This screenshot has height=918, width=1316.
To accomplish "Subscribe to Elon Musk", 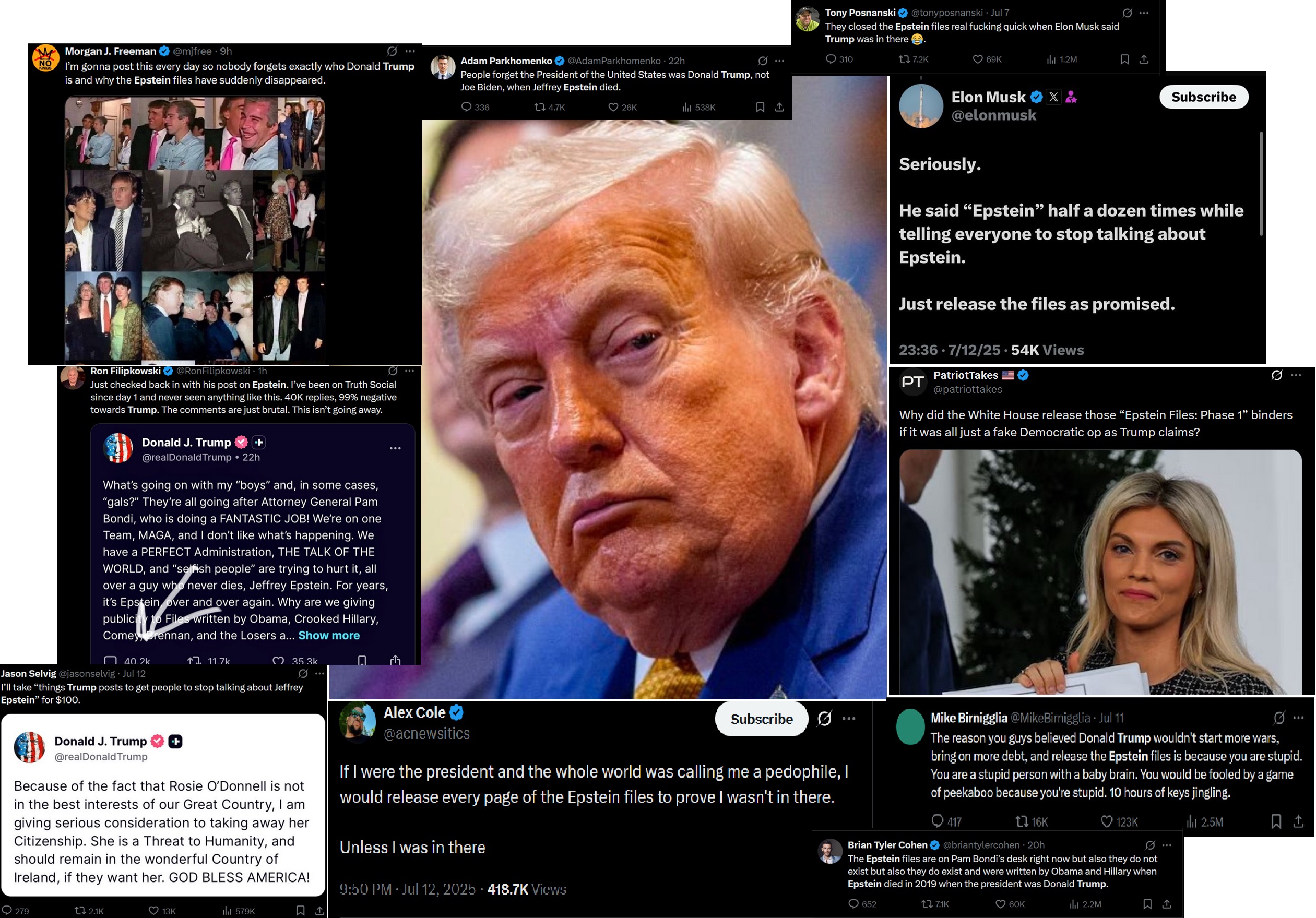I will pyautogui.click(x=1204, y=97).
